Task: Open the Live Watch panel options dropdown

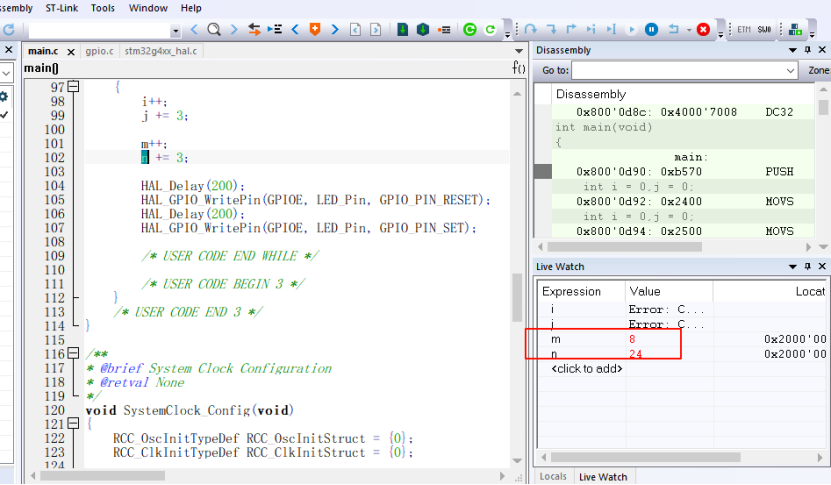Action: (x=793, y=266)
